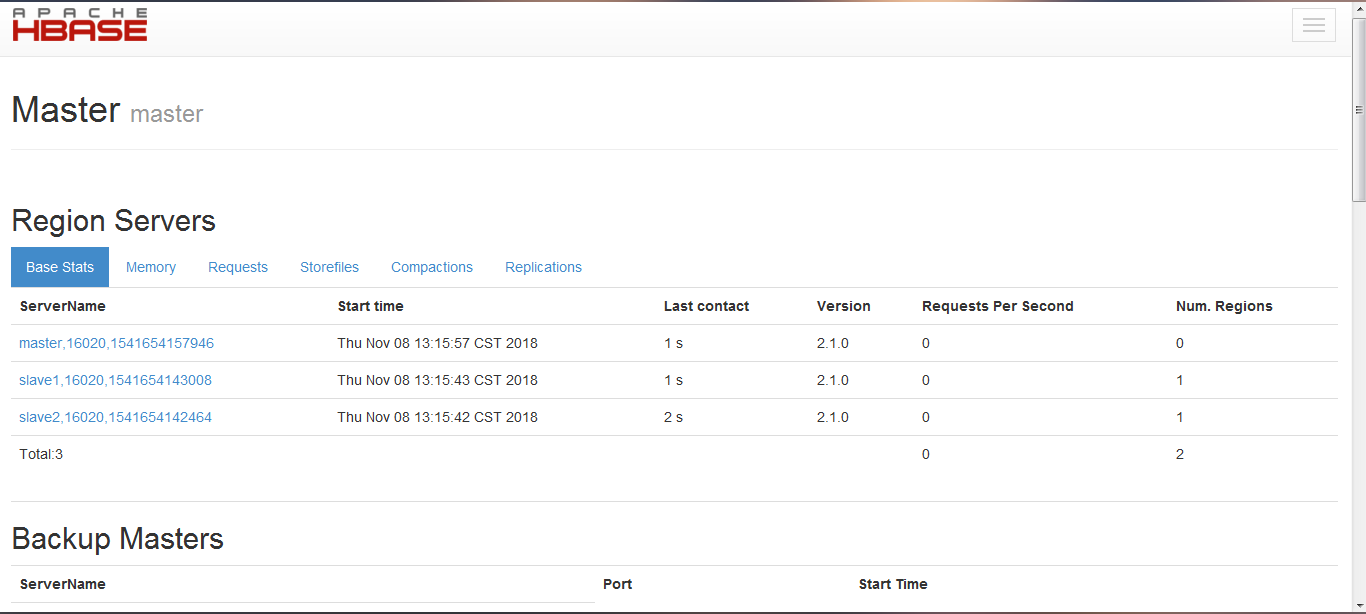Click the Backup Masters heading
1366x614 pixels.
[x=117, y=538]
